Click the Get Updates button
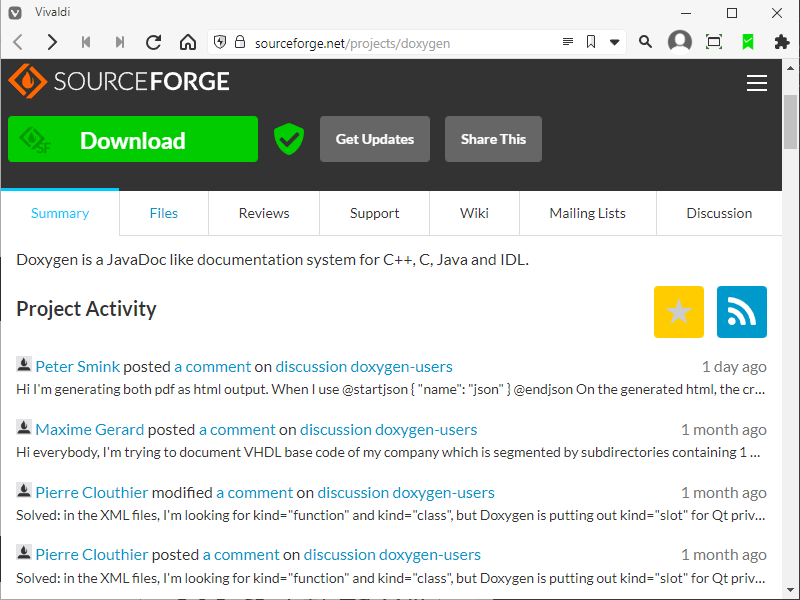This screenshot has width=800, height=600. [x=375, y=139]
